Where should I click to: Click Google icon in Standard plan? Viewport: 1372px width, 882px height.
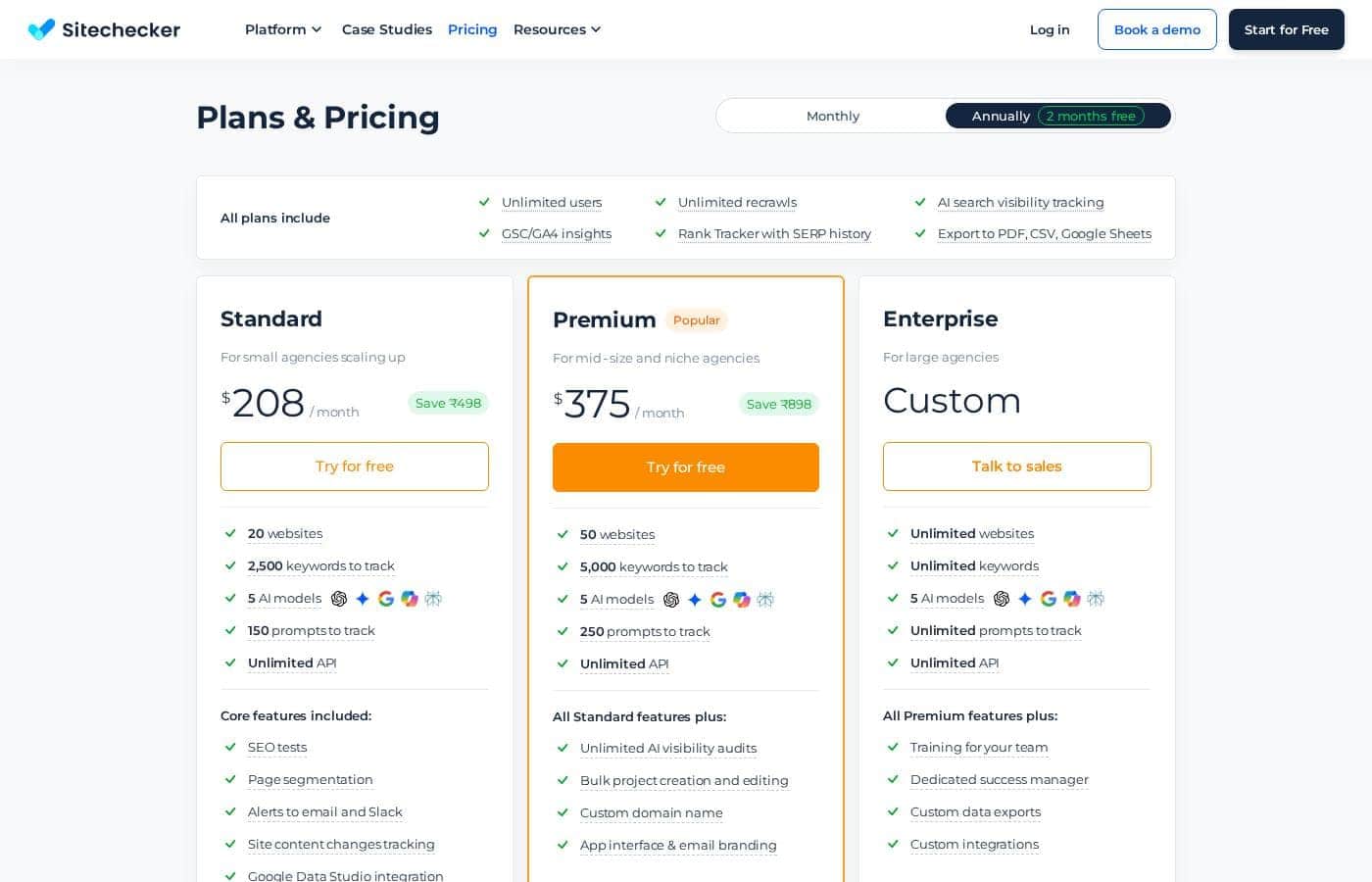[386, 599]
